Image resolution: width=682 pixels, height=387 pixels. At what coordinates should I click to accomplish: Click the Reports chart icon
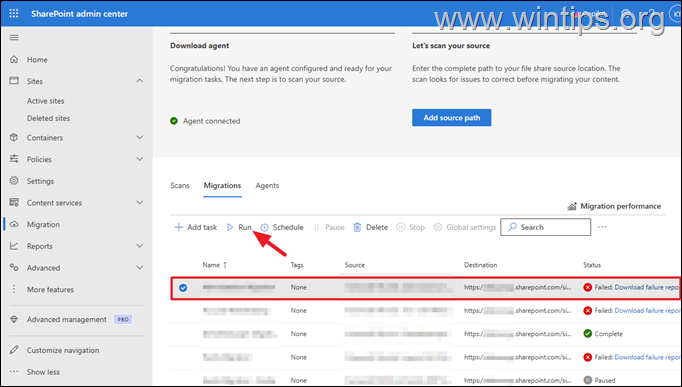click(x=14, y=246)
